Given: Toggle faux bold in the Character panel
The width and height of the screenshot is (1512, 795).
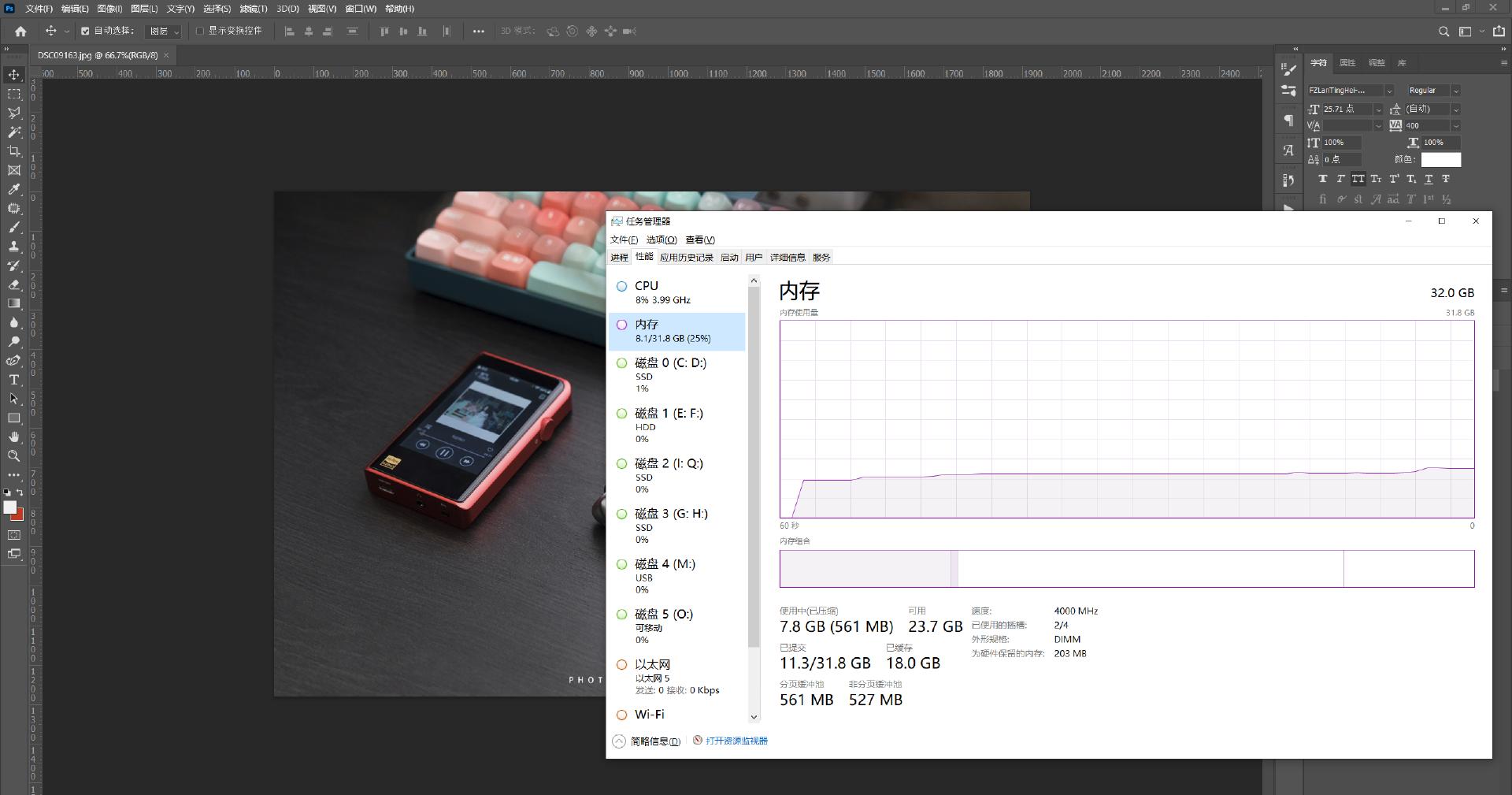Looking at the screenshot, I should [x=1322, y=179].
